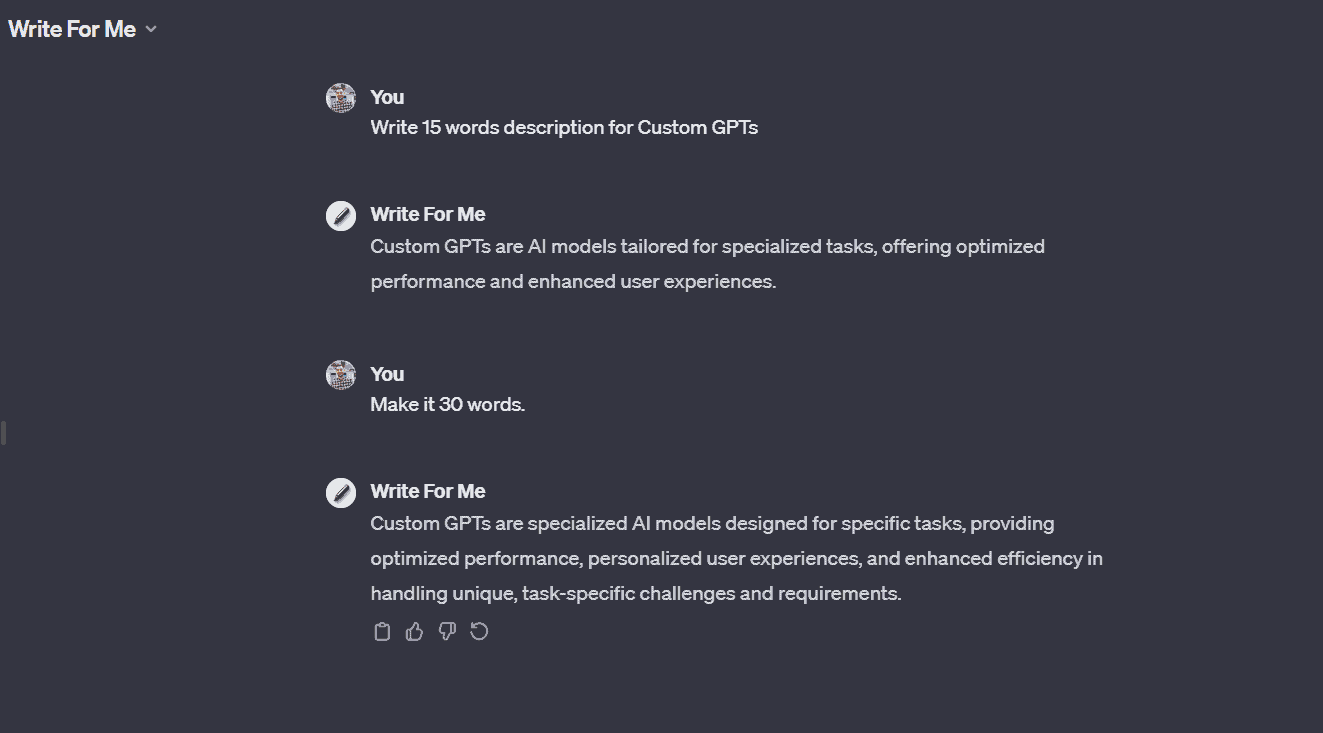Click the 30-word Custom GPTs response paragraph
Viewport: 1323px width, 733px height.
click(736, 558)
